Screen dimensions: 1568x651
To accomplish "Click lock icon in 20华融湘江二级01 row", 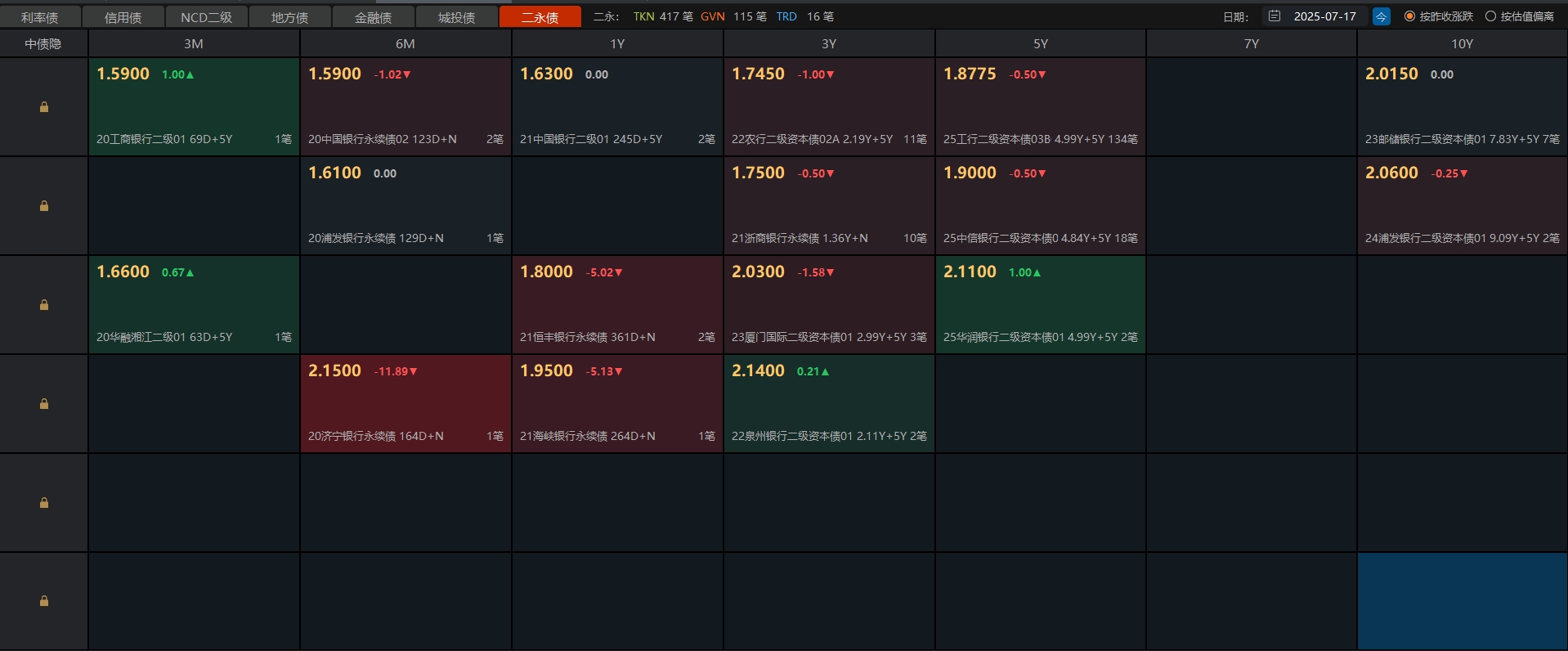I will (44, 305).
